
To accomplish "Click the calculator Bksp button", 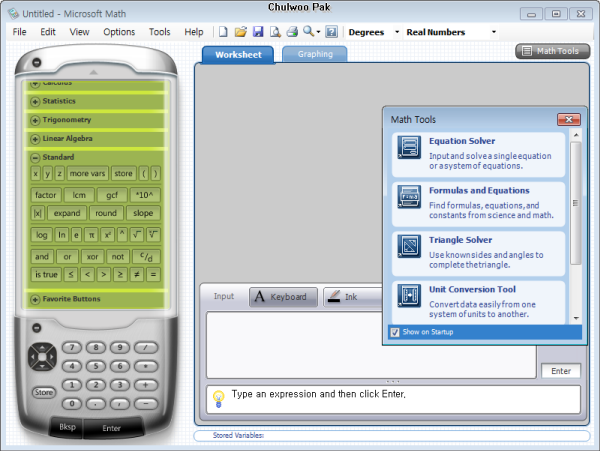I will click(67, 427).
